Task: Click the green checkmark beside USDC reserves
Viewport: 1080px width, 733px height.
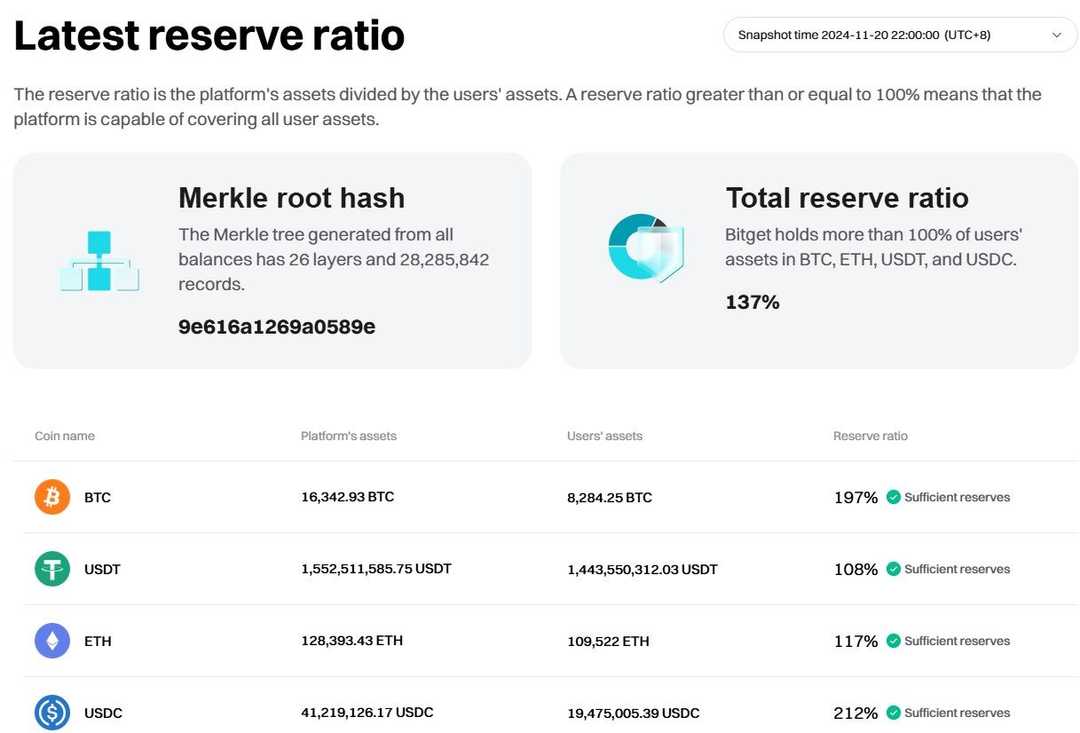Action: tap(893, 713)
